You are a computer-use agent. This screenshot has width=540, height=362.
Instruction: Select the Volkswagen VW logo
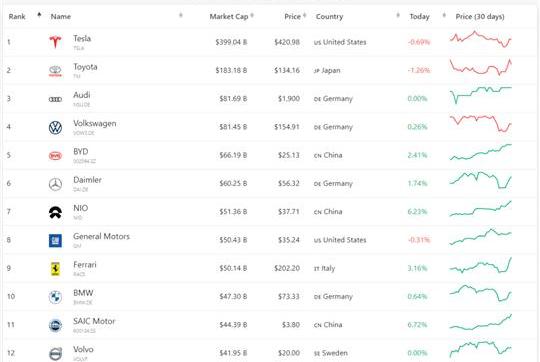[x=55, y=127]
